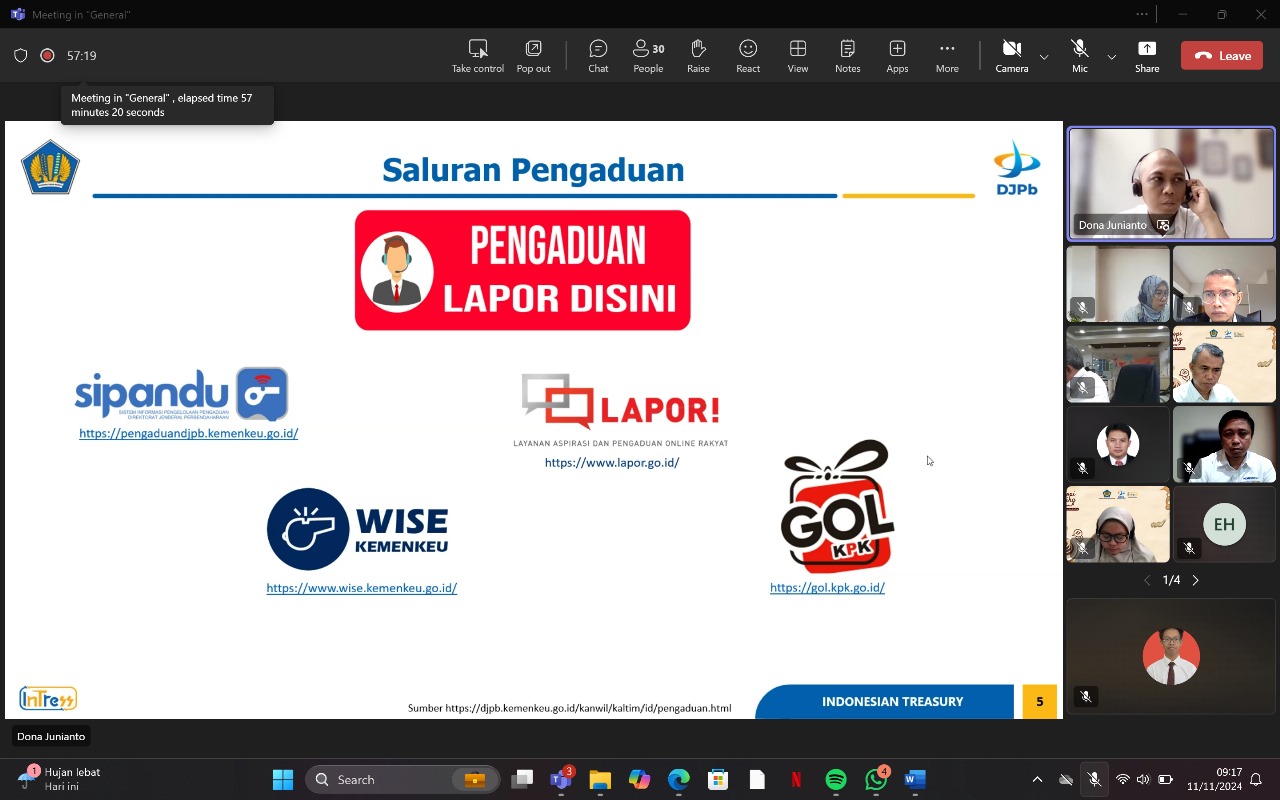This screenshot has height=800, width=1280.
Task: Go to previous page of participants
Action: [1147, 580]
